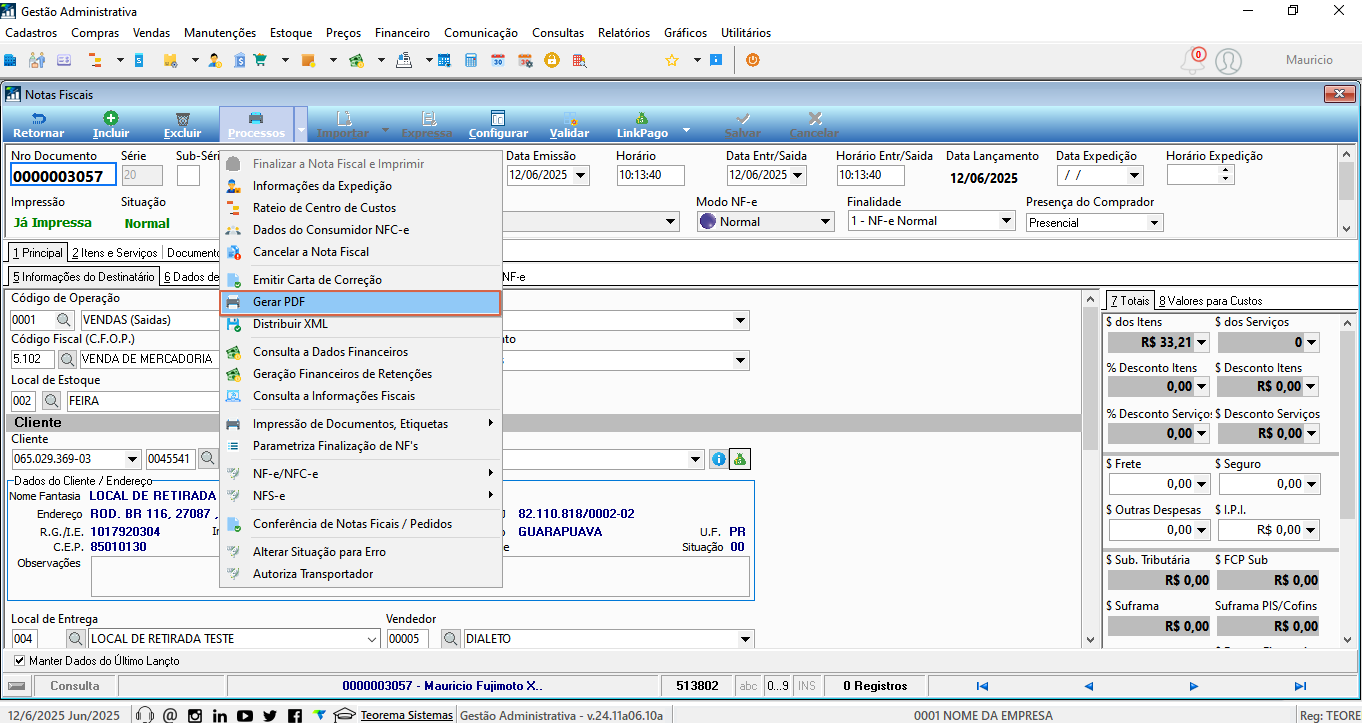Go to last record navigation button
The image size is (1362, 723).
1300,686
